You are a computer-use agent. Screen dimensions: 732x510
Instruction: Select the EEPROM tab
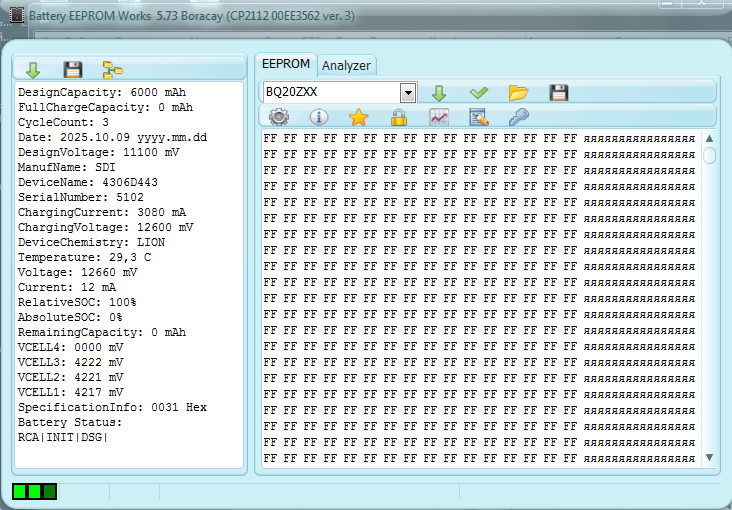point(286,64)
